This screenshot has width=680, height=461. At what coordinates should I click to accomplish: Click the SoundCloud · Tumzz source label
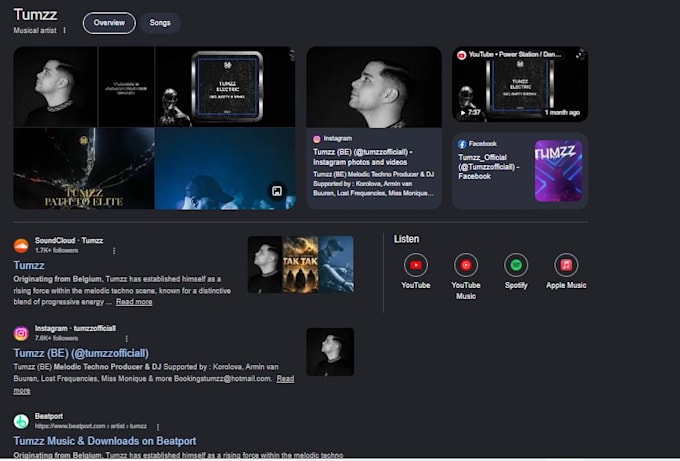tap(69, 241)
